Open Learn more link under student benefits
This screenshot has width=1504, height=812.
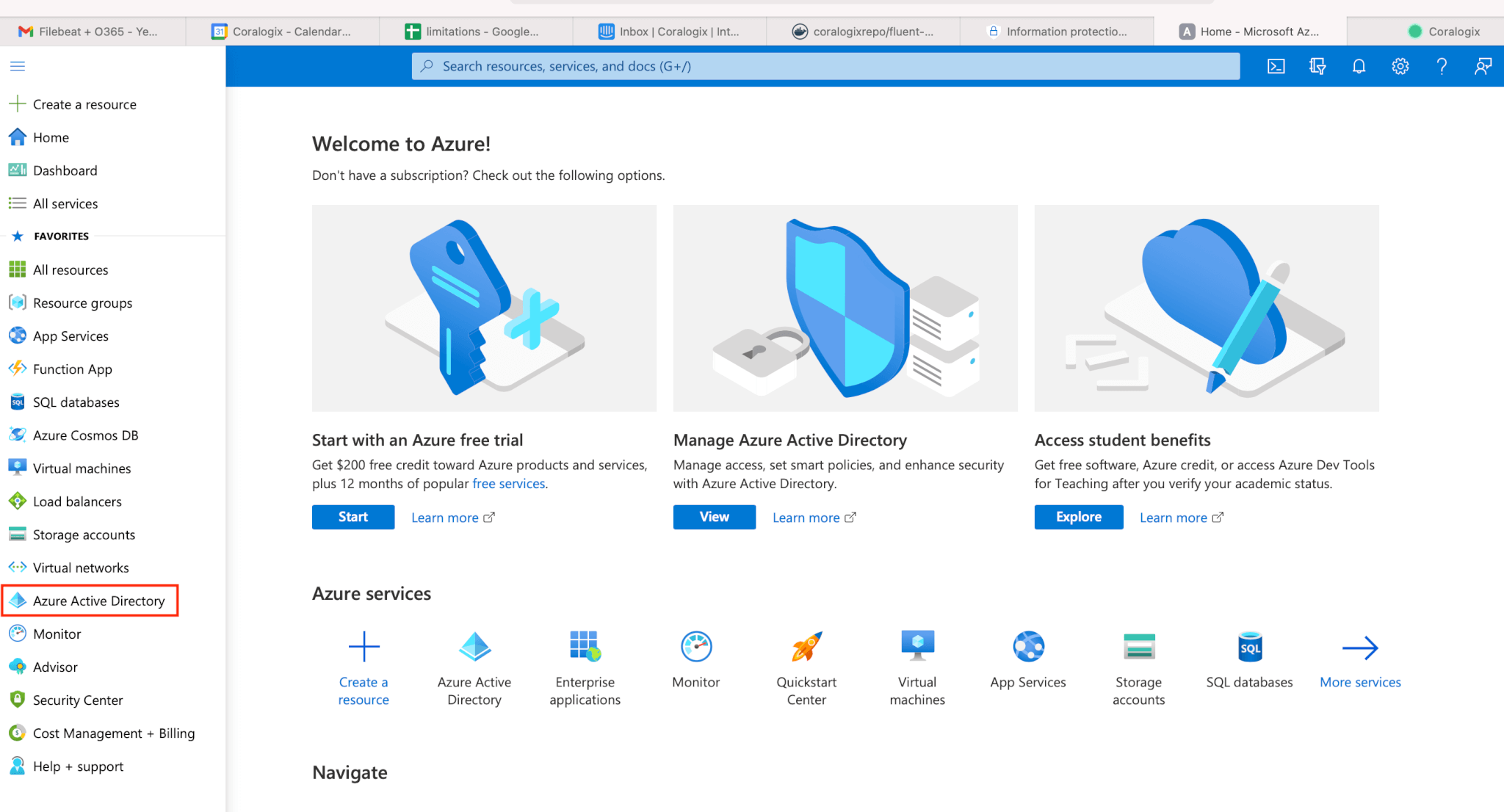pos(1182,518)
